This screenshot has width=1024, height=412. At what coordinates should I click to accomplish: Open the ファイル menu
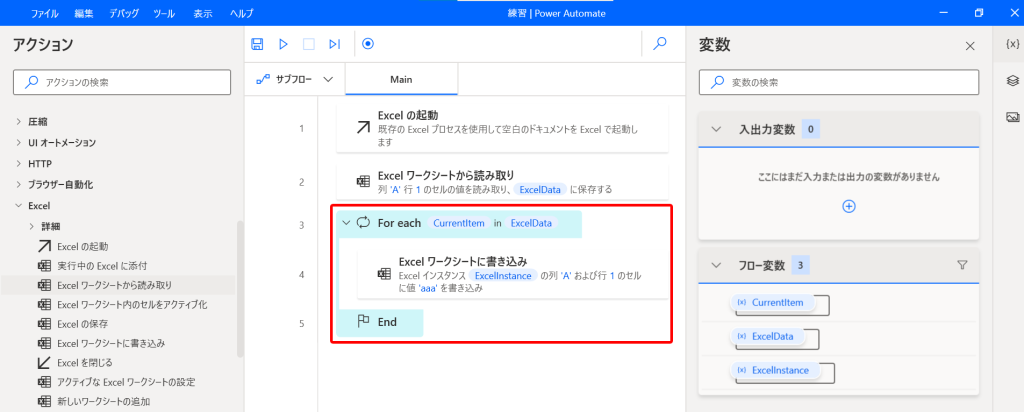[x=44, y=13]
